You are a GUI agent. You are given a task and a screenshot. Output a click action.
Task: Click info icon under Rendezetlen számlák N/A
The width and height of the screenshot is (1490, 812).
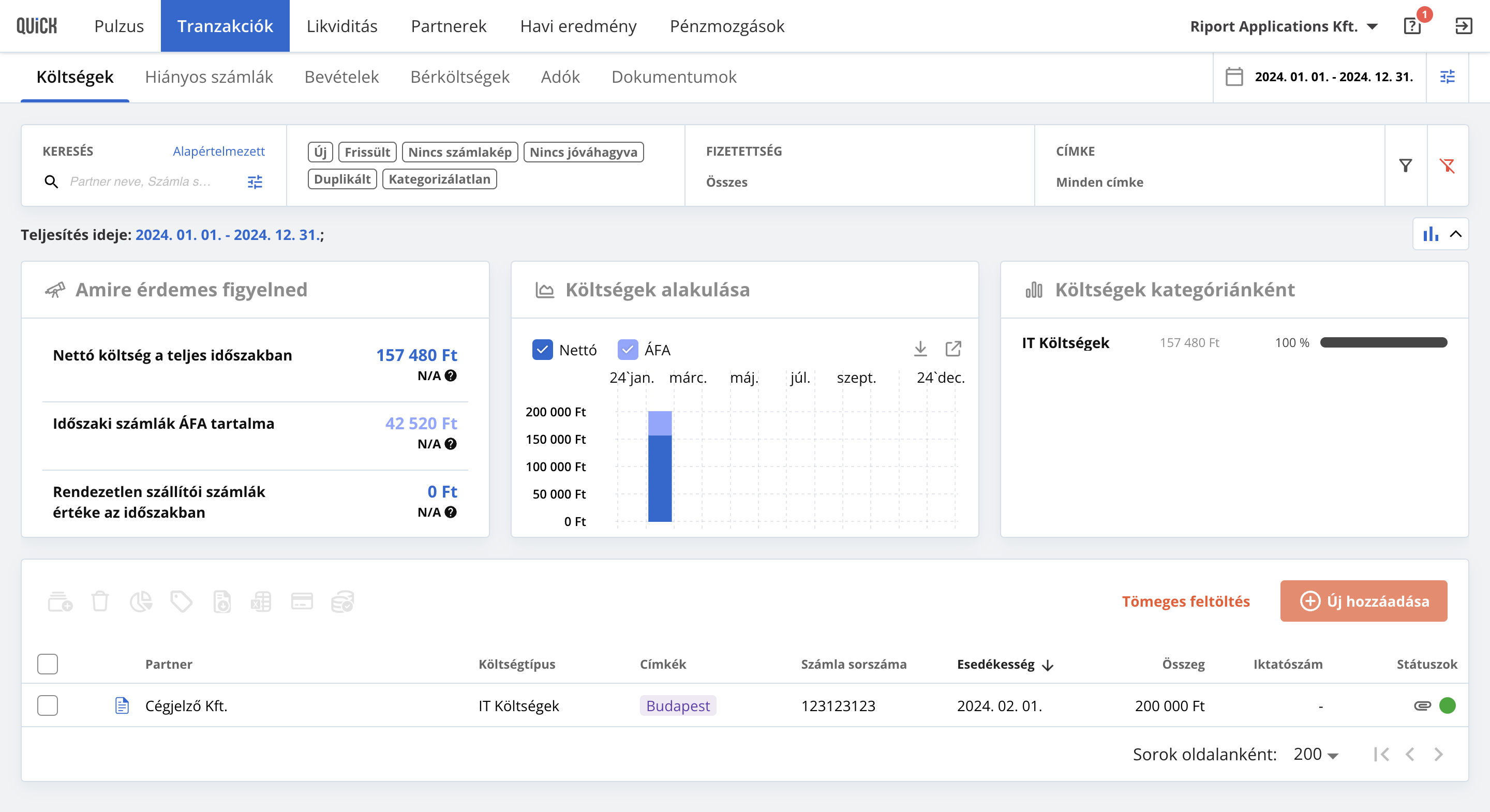(x=451, y=512)
